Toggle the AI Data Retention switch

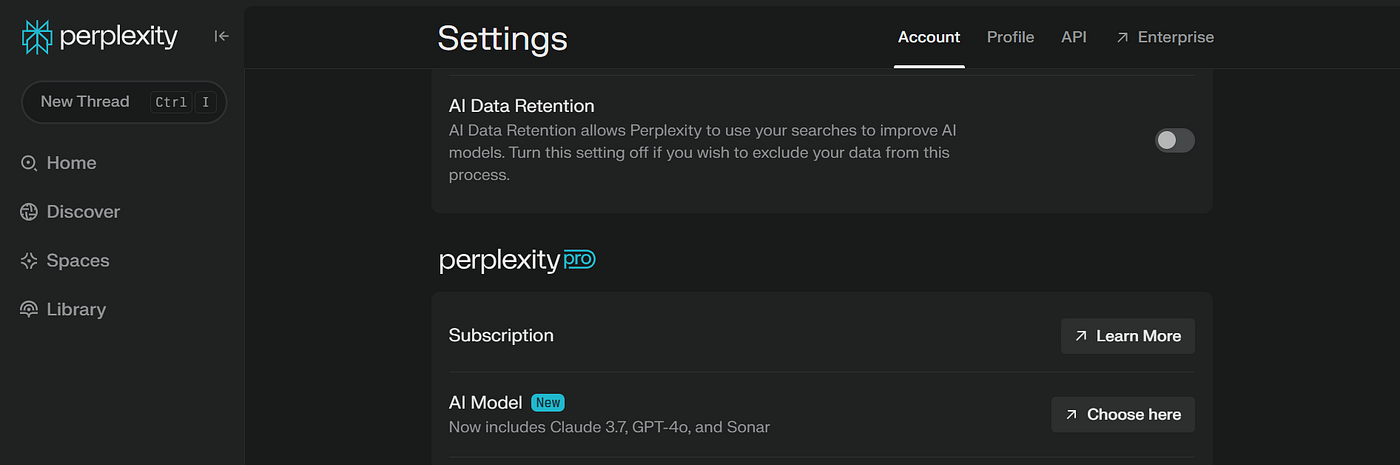(x=1175, y=140)
